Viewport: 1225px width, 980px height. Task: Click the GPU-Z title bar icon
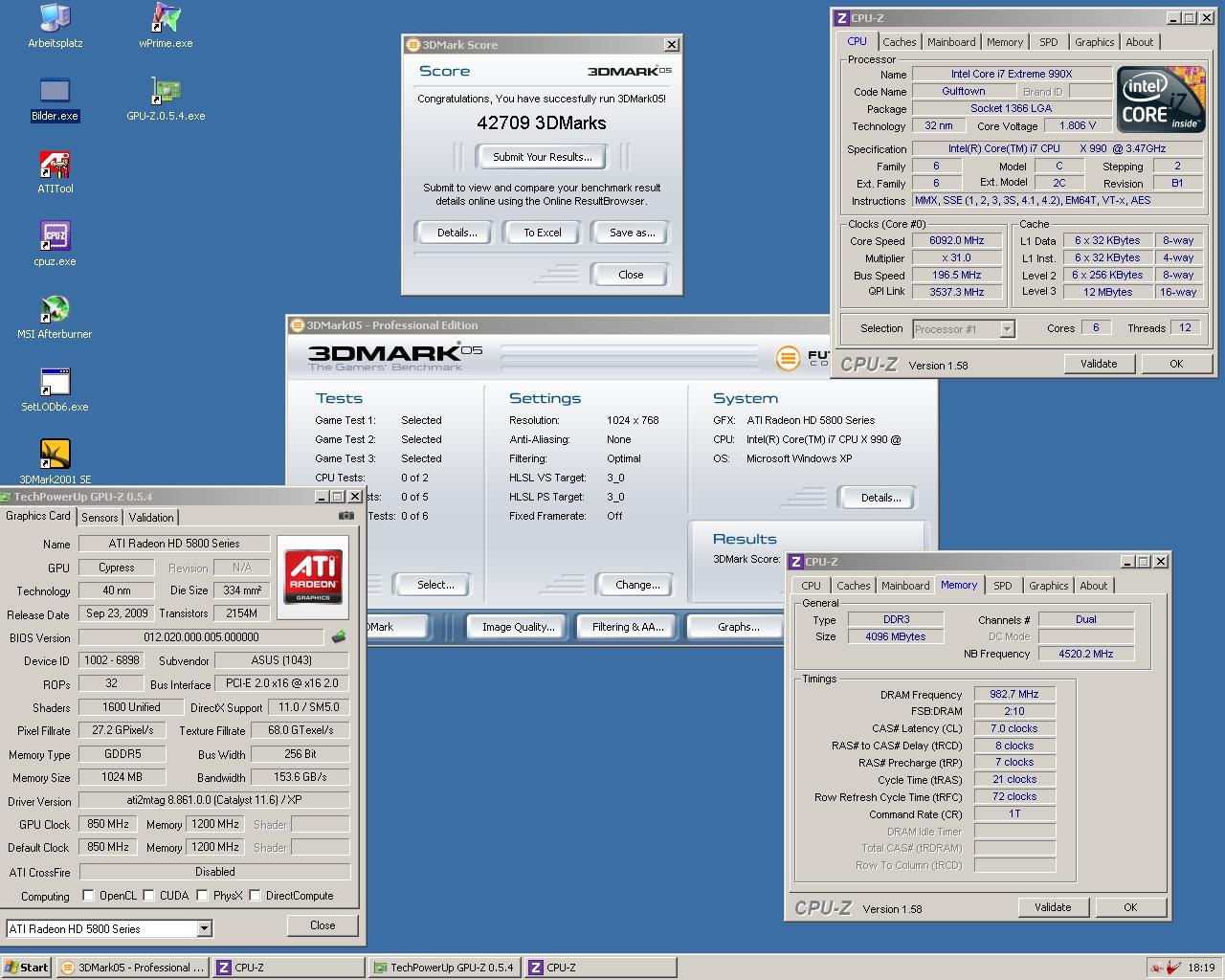tap(6, 497)
